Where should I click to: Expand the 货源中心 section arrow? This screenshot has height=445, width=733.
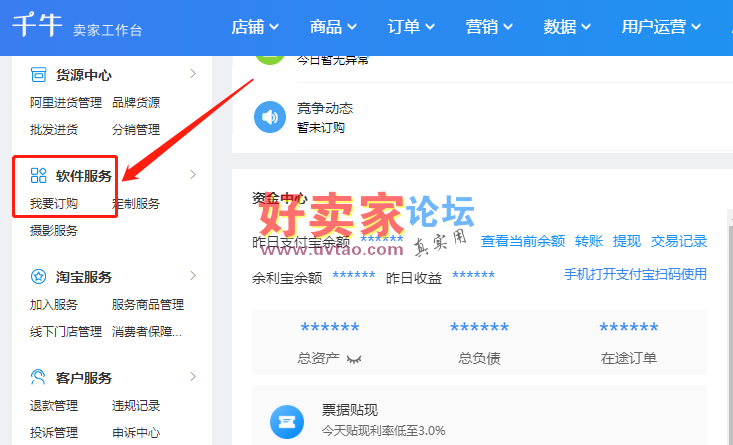coord(193,74)
